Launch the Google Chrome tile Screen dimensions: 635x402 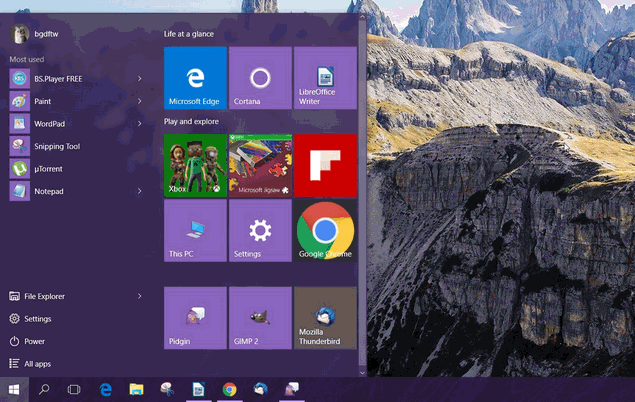click(x=325, y=230)
